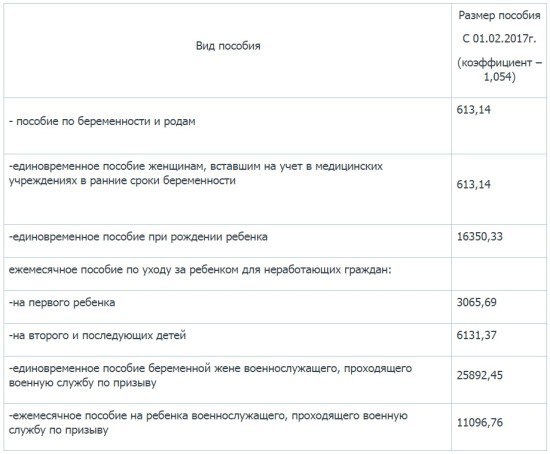
Task: Click the second 613,14 amount value
Action: click(474, 184)
